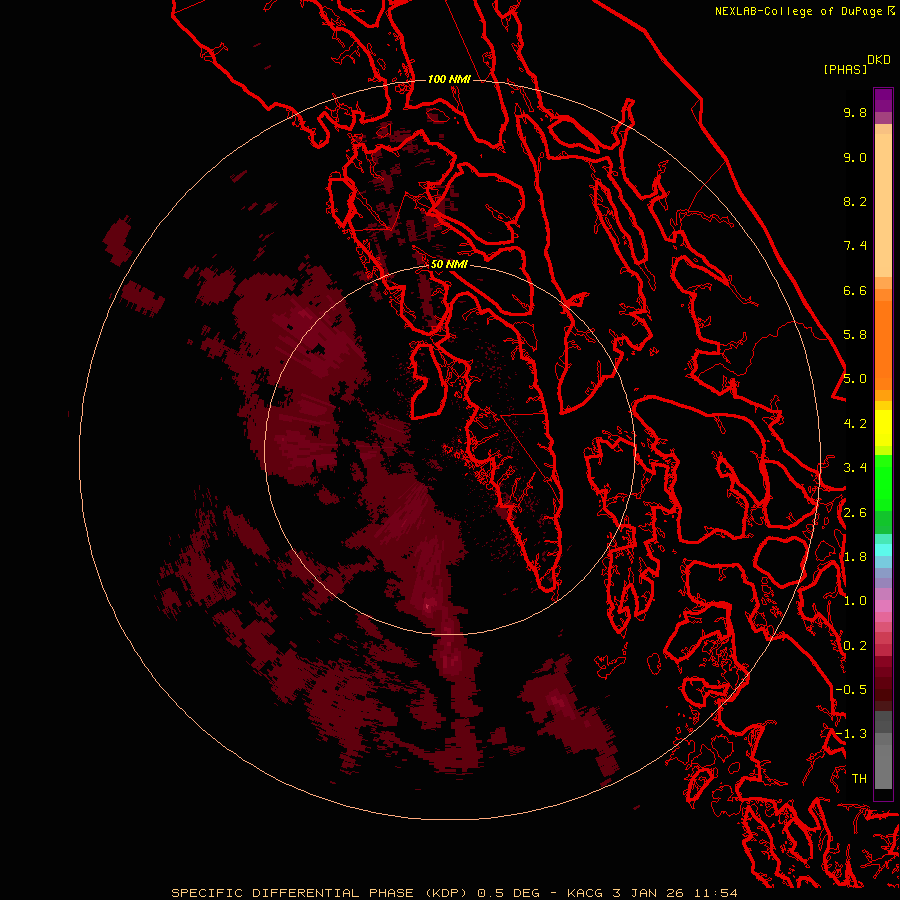
Task: Click the bright green segment of the color bar
Action: coord(883,482)
